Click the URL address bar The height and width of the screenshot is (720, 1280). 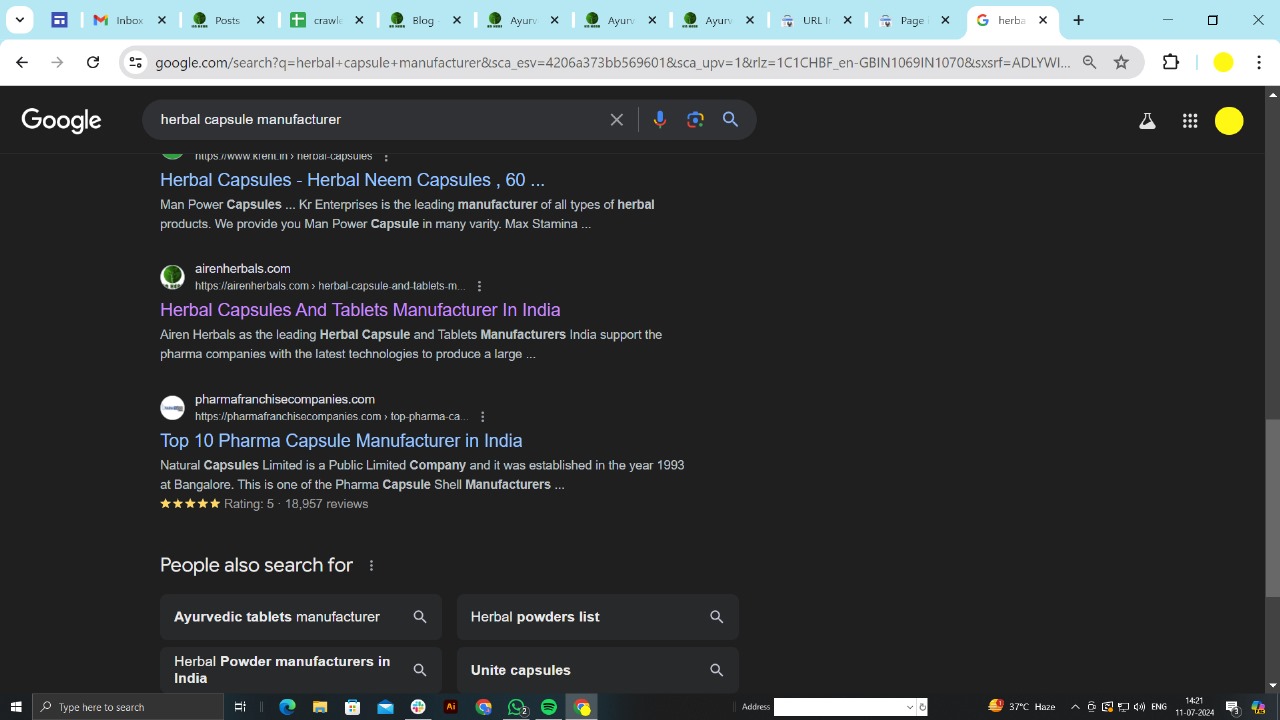pos(612,62)
